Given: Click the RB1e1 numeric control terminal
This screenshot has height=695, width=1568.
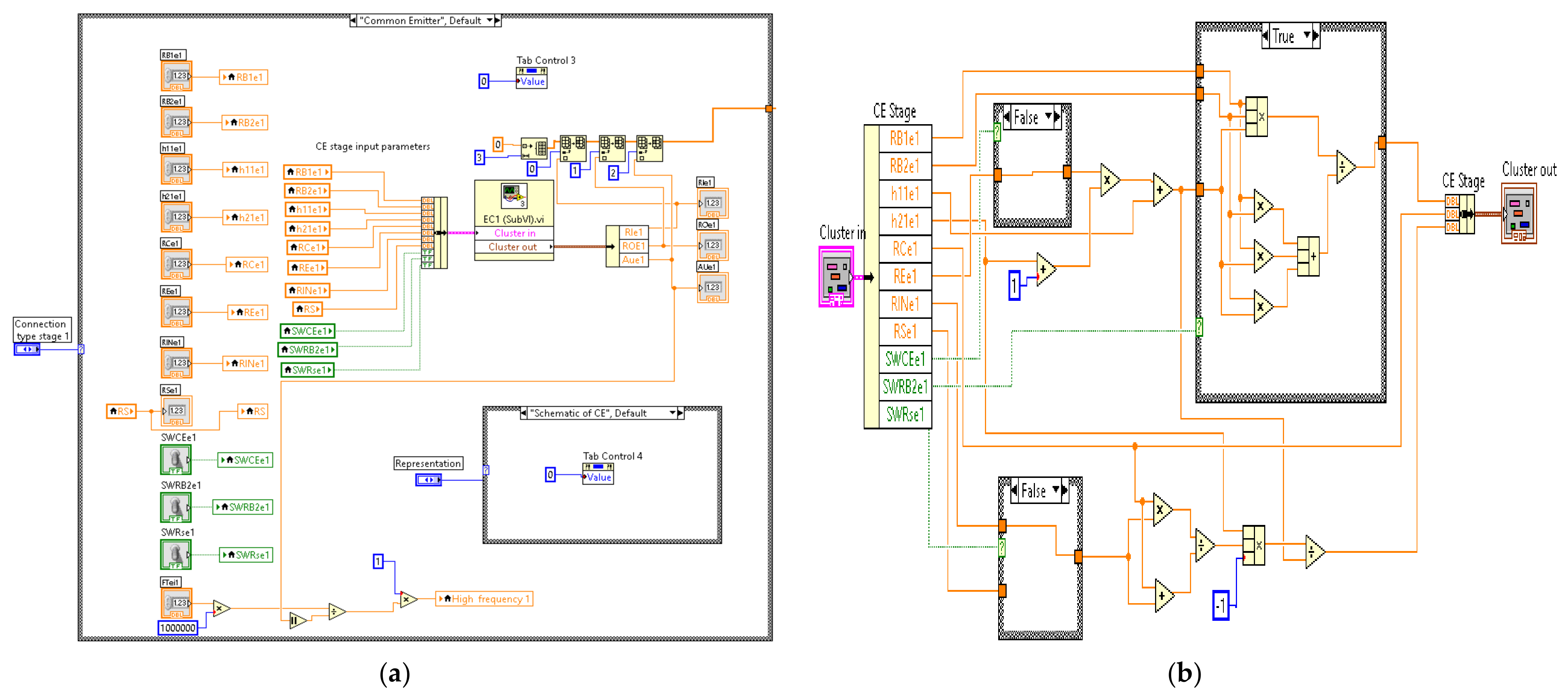Looking at the screenshot, I should point(176,76).
